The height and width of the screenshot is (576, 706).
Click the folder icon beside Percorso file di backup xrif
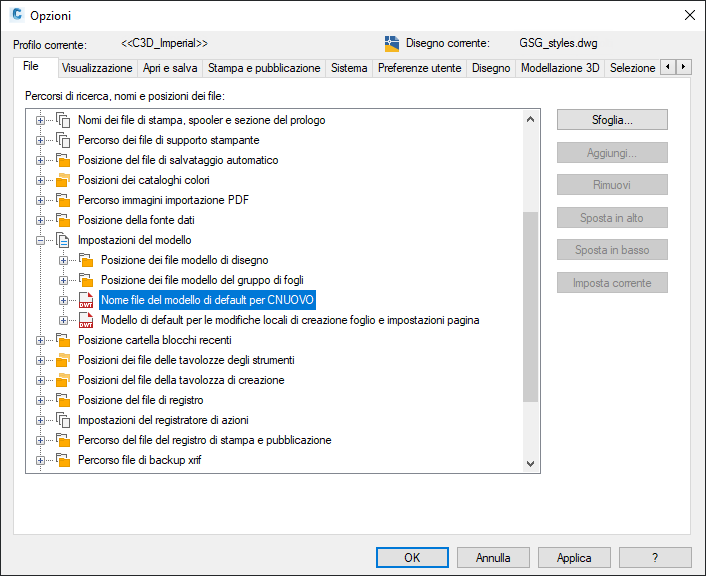(x=63, y=460)
